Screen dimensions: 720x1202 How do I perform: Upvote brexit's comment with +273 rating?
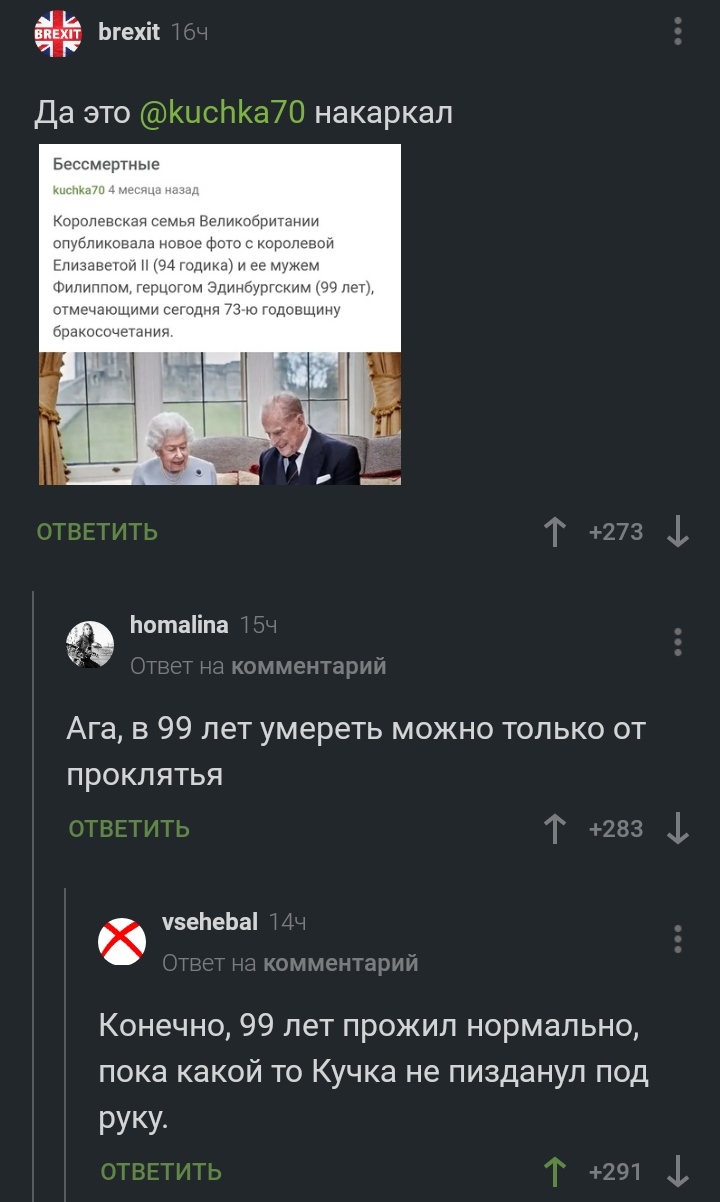coord(554,532)
